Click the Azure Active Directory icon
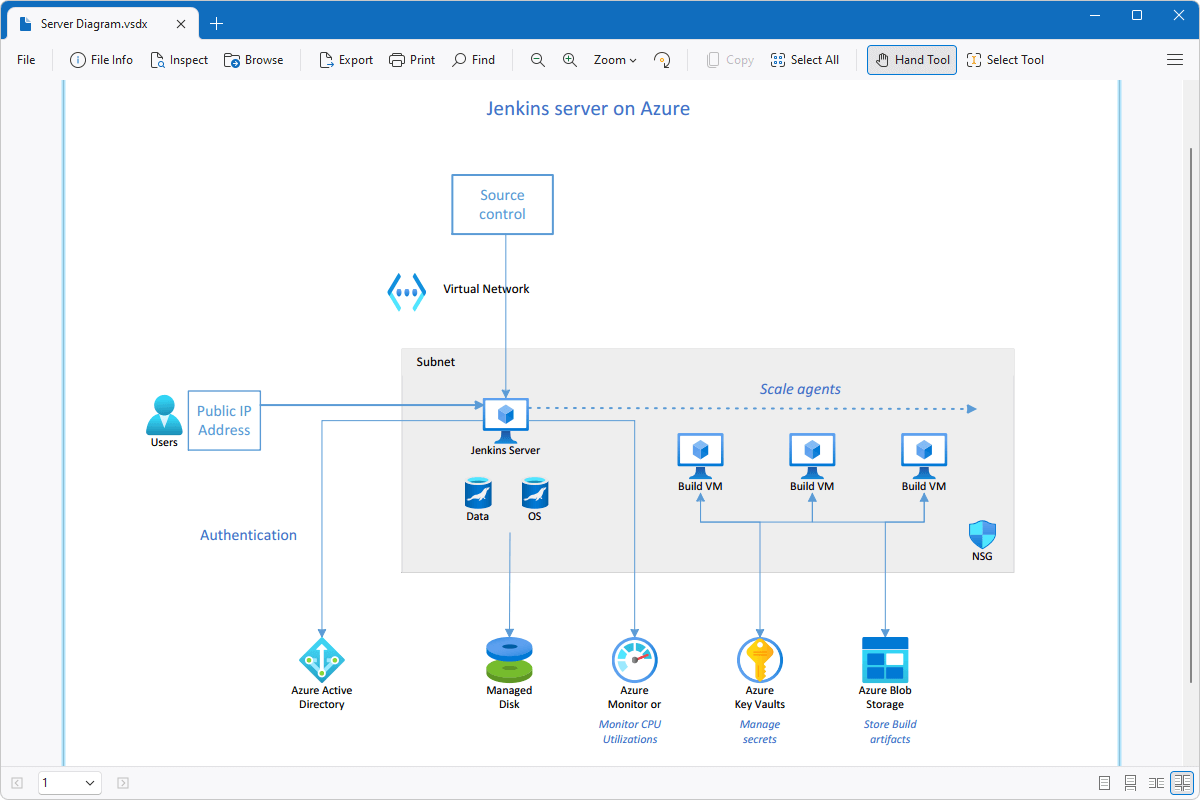 pyautogui.click(x=322, y=660)
